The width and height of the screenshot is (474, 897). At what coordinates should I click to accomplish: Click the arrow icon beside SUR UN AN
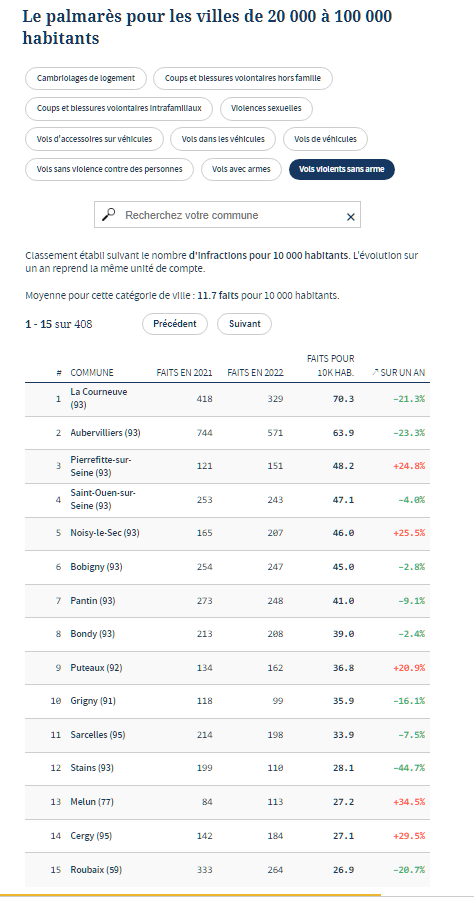coord(375,372)
